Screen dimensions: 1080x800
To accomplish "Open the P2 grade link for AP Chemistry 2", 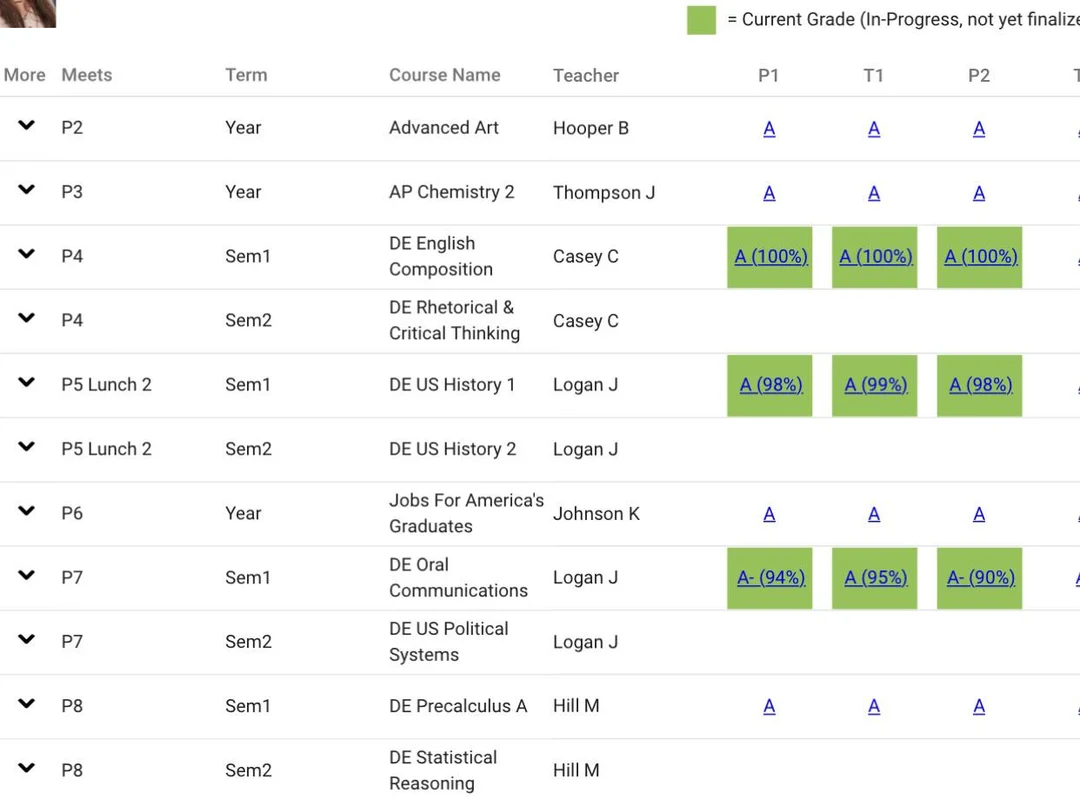I will (x=978, y=192).
